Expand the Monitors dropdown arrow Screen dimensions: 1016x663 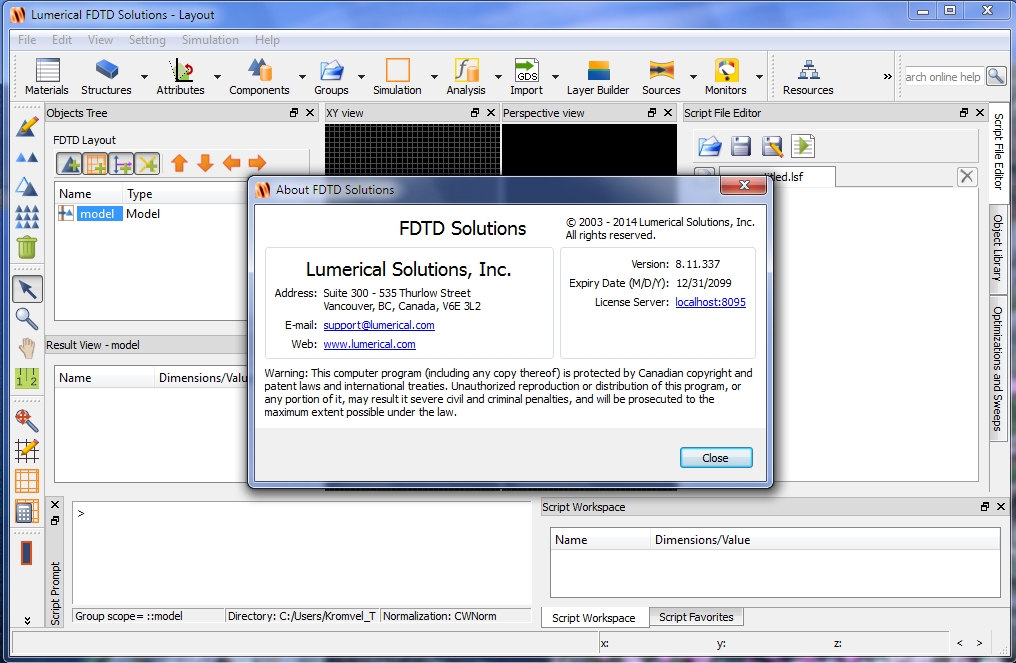pyautogui.click(x=759, y=77)
